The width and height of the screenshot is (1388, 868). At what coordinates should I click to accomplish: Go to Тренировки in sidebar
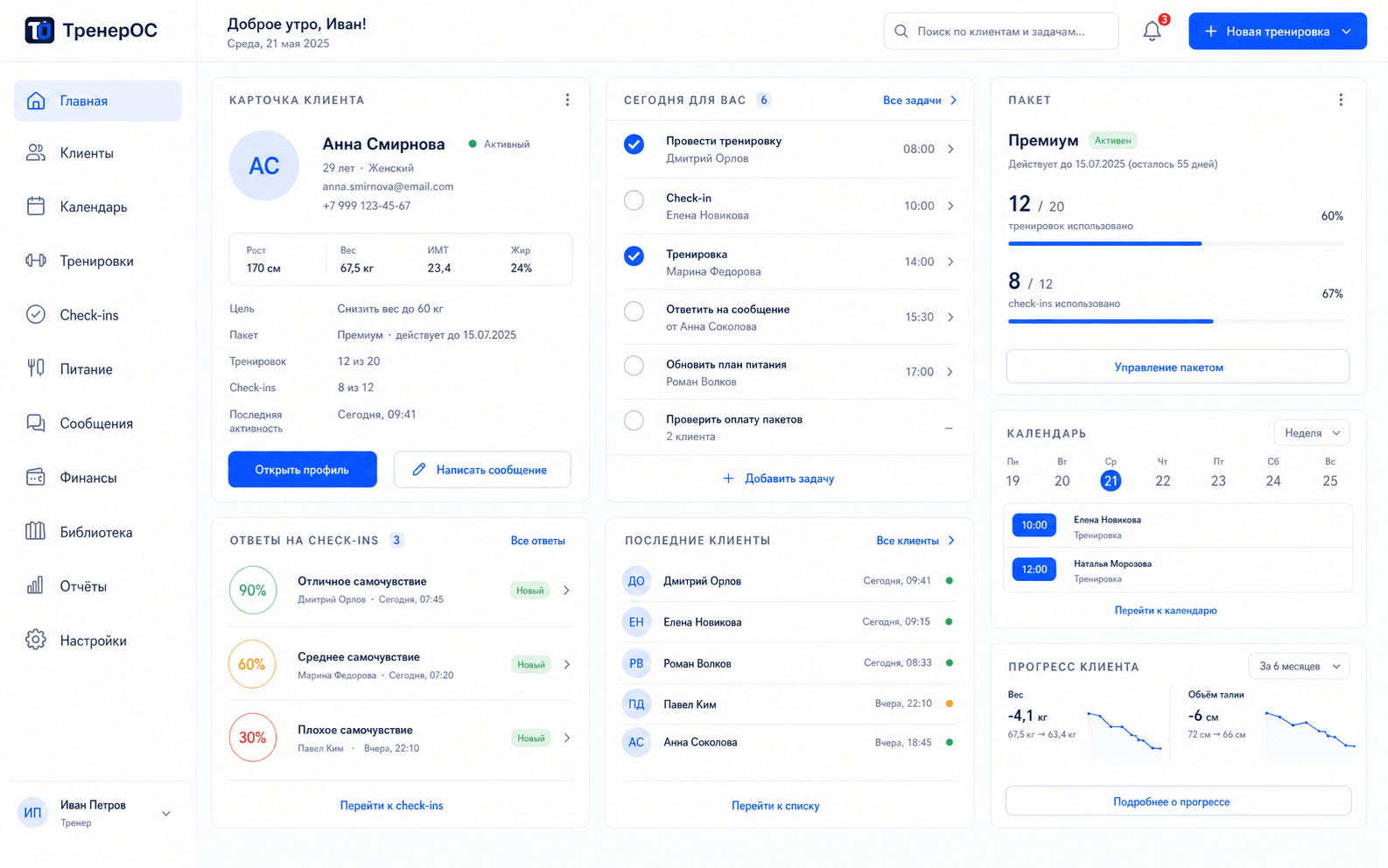[x=98, y=261]
